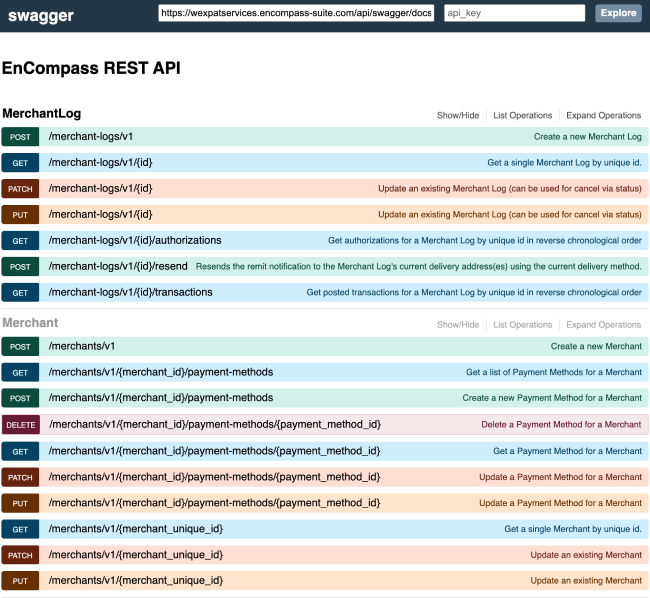Screen dimensions: 650x598
Task: Click the api_key input field
Action: 514,13
